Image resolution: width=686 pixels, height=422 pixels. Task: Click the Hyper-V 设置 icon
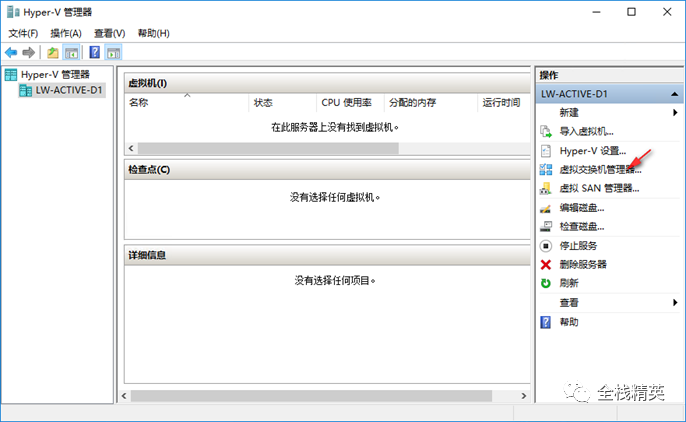pos(546,151)
